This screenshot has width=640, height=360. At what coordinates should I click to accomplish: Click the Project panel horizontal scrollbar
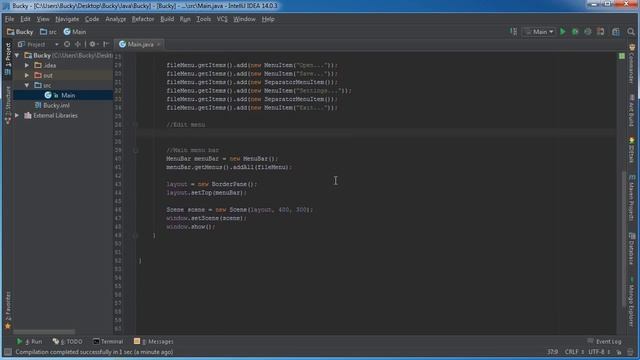pos(44,331)
